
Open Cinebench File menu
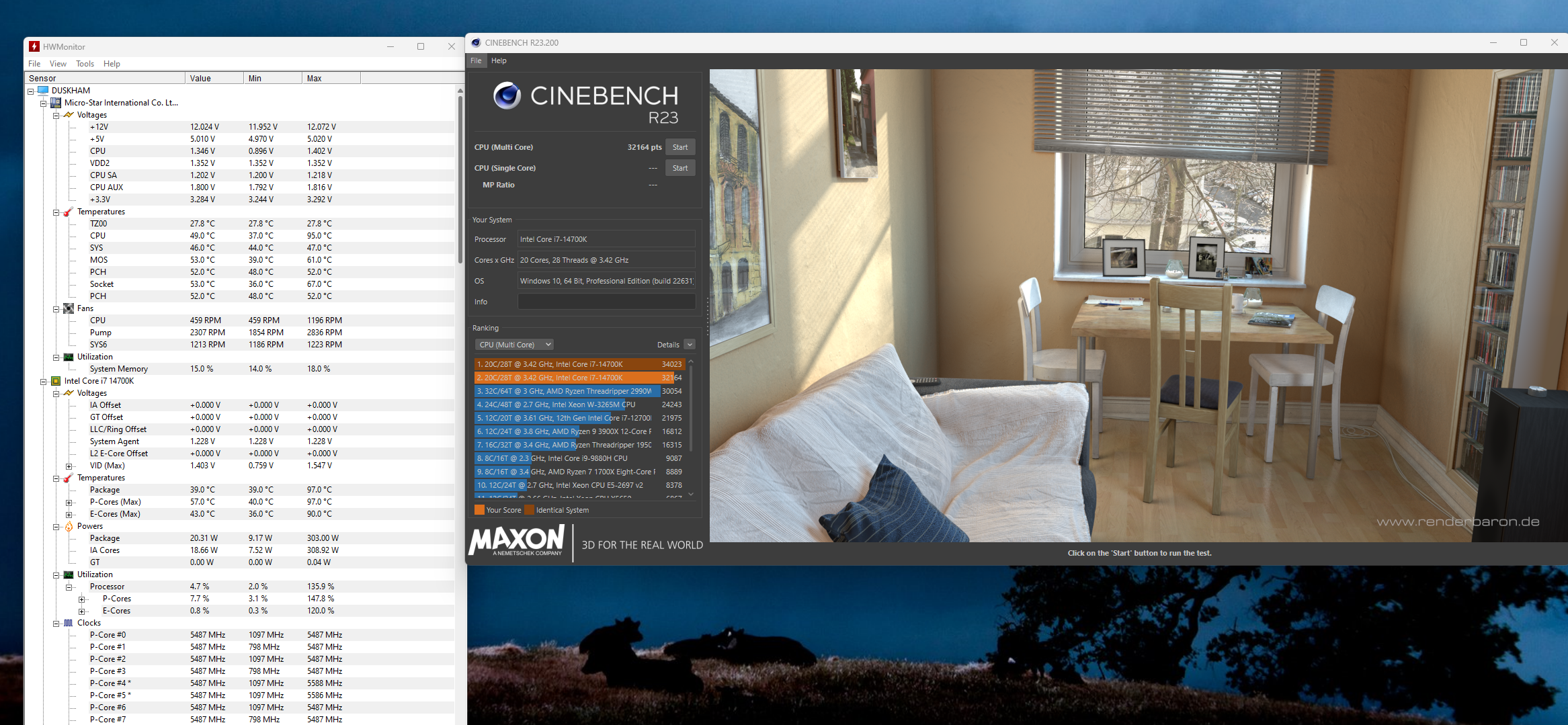click(476, 60)
